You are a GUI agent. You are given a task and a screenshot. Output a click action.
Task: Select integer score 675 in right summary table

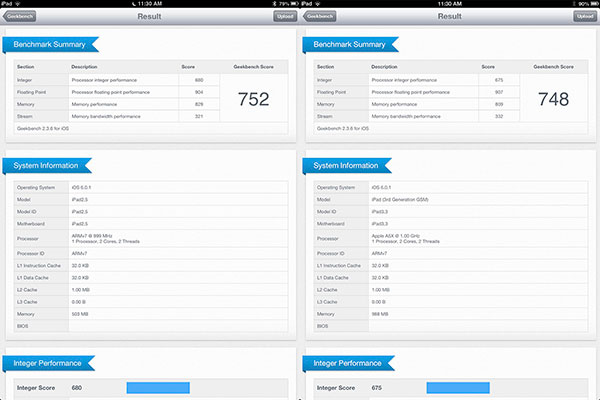499,80
